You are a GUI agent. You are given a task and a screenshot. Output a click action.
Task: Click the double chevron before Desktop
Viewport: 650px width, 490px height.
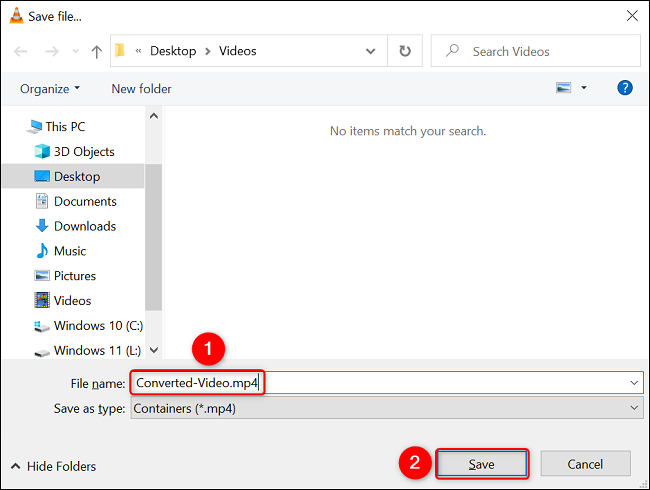[138, 51]
